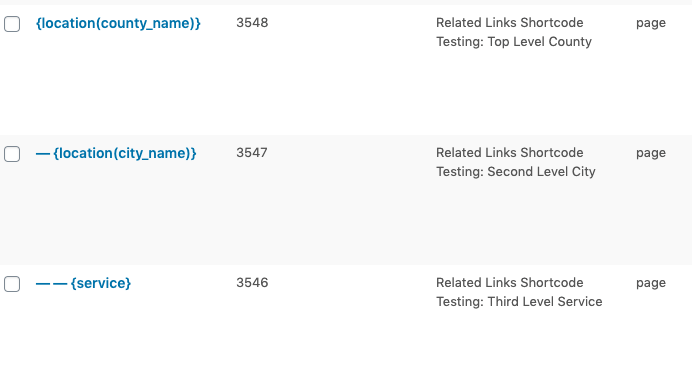
Task: Click the Second Level City description text
Action: (x=515, y=162)
